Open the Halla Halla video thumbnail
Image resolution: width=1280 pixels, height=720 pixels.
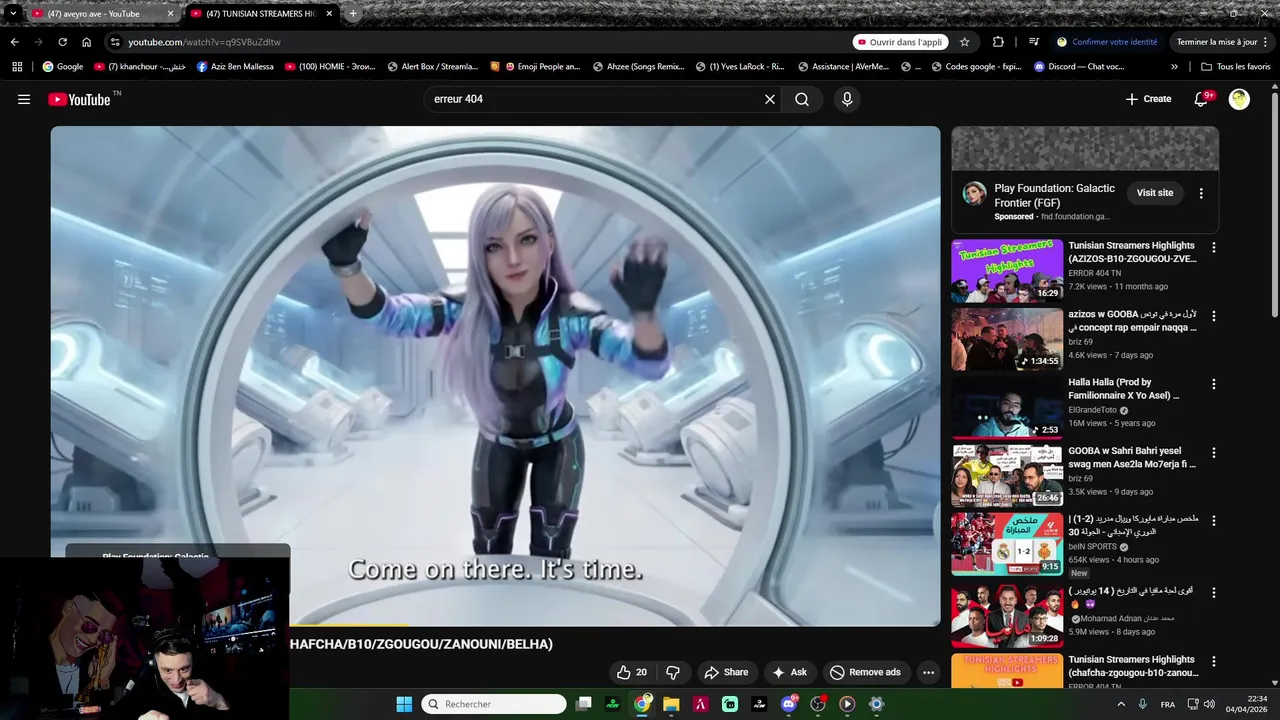tap(1007, 406)
